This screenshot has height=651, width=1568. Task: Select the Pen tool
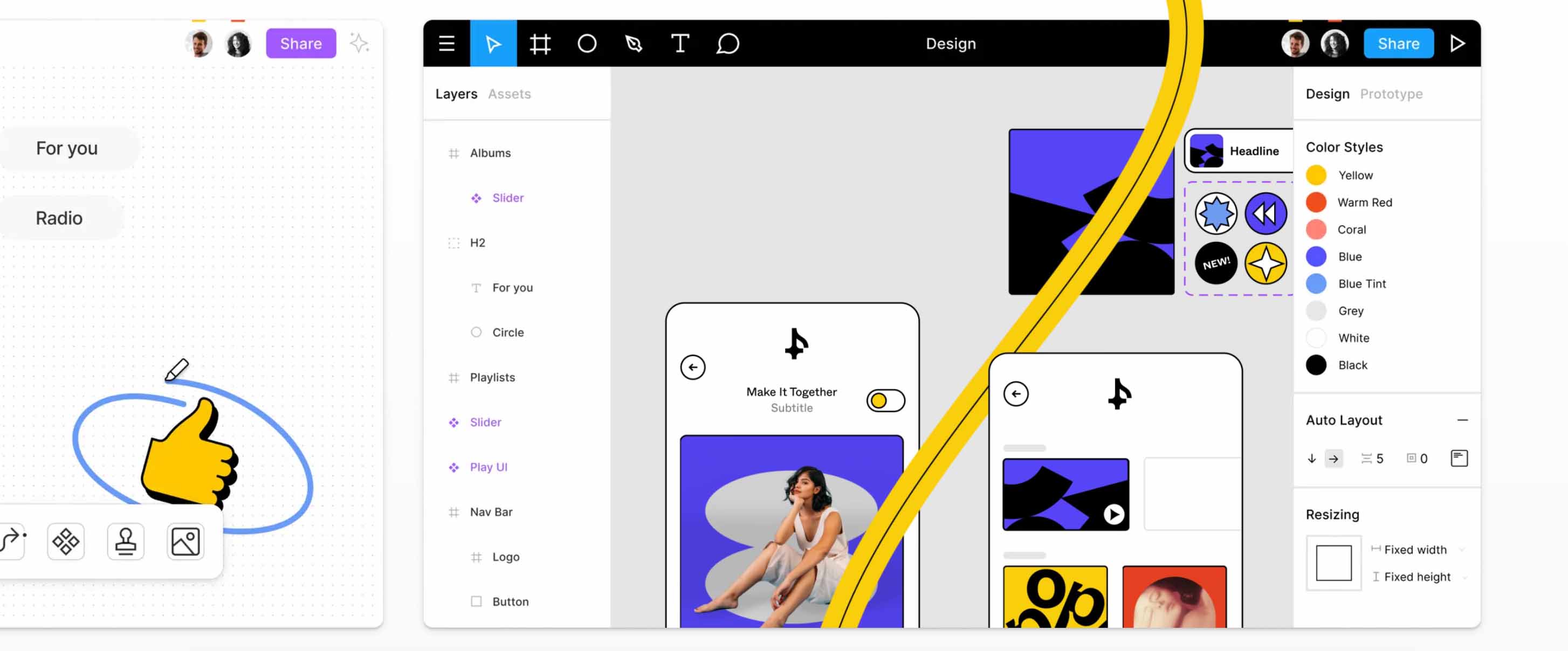click(634, 43)
